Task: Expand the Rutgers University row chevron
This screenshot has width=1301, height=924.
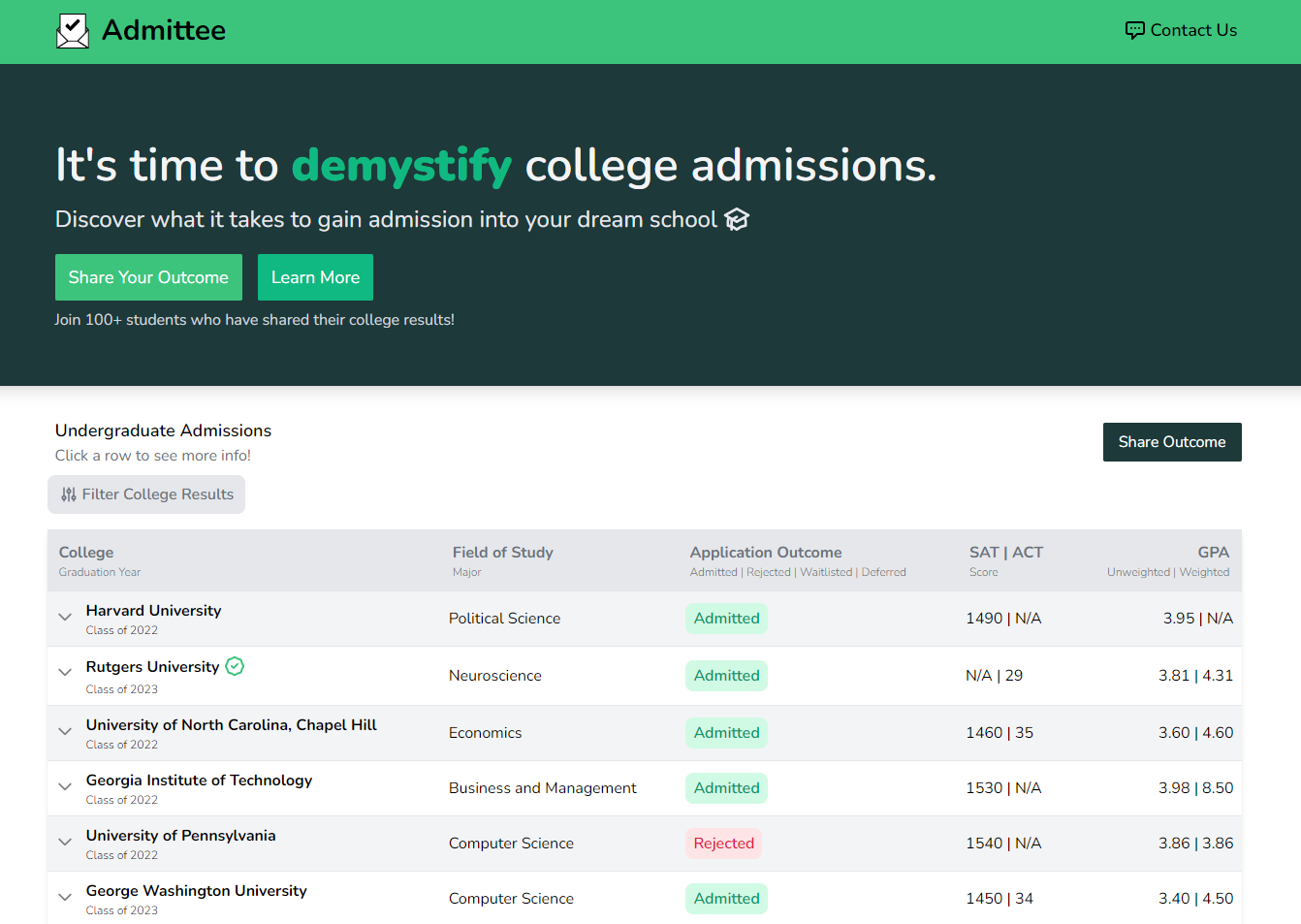Action: point(65,672)
